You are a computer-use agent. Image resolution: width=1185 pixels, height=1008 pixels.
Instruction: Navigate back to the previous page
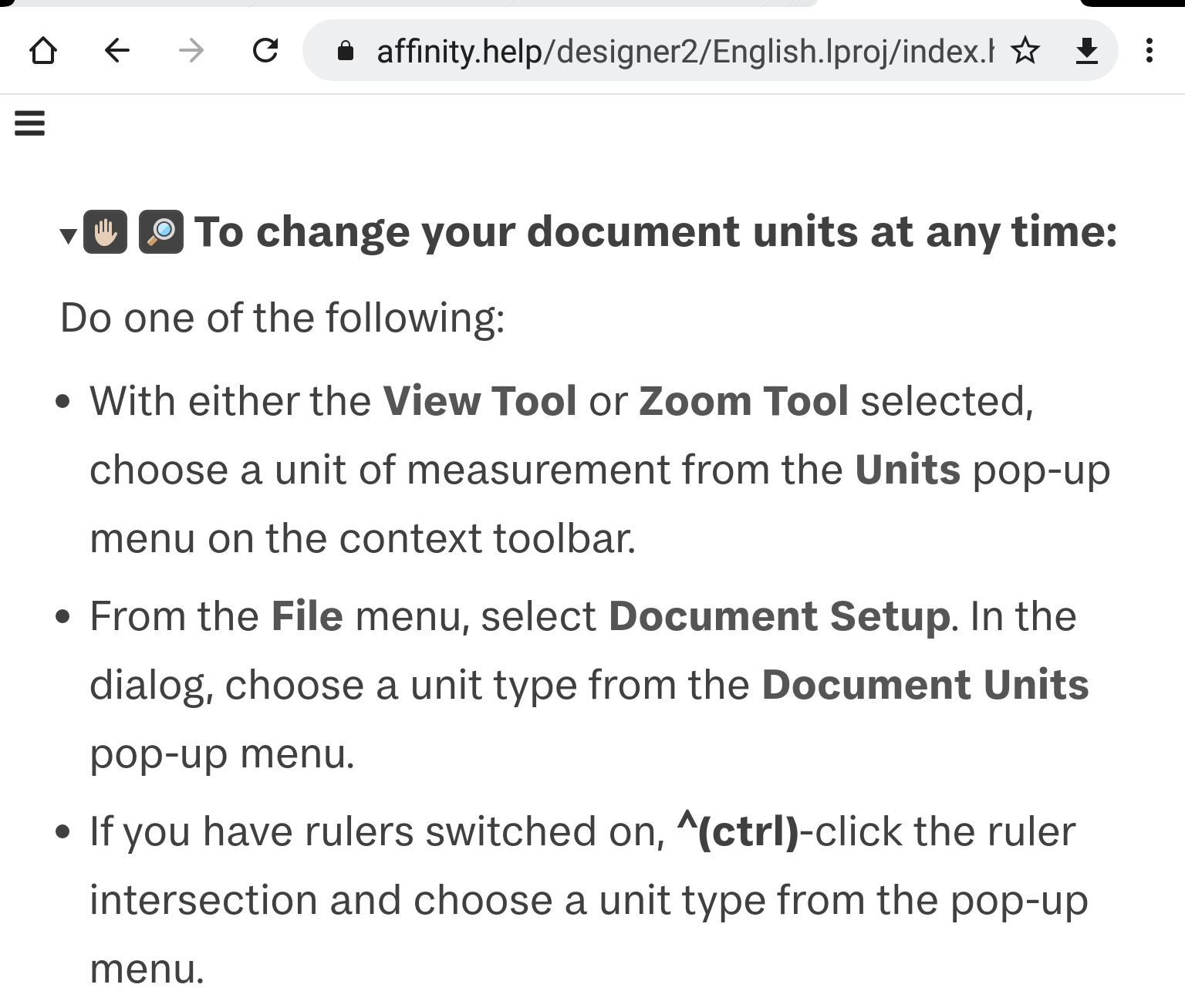pos(117,51)
